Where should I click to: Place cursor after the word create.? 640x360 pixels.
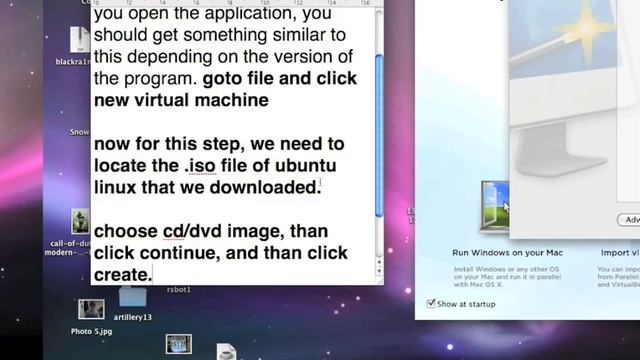click(x=153, y=275)
